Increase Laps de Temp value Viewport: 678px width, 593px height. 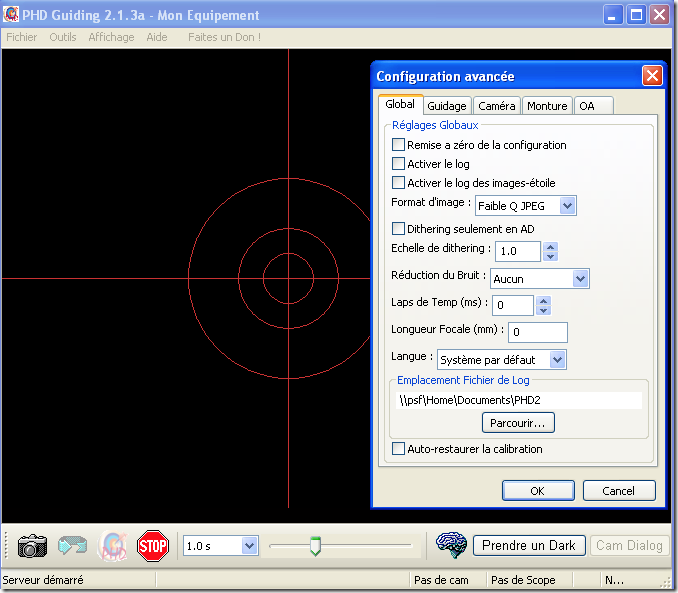point(544,301)
